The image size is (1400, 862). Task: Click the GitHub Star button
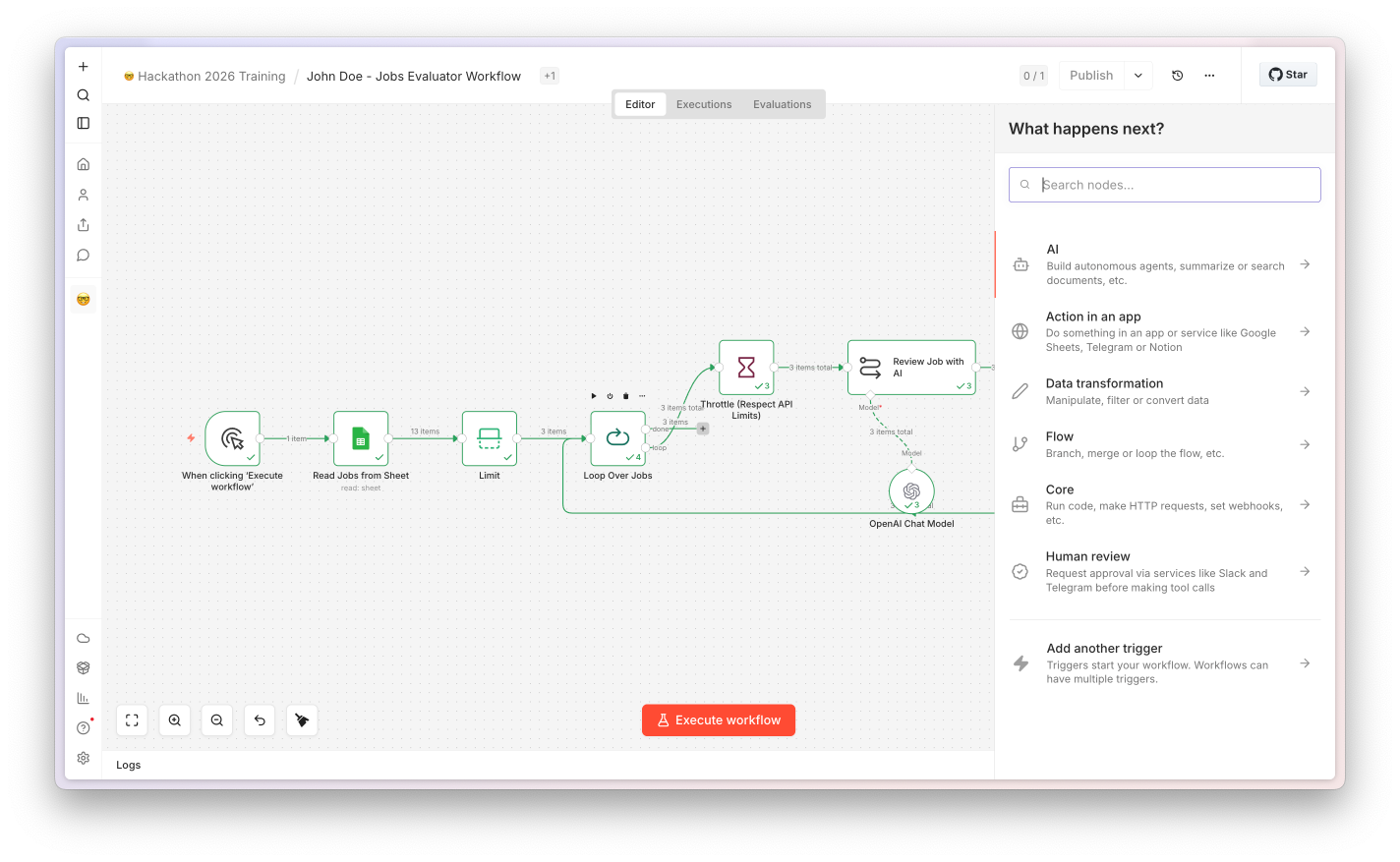point(1288,75)
